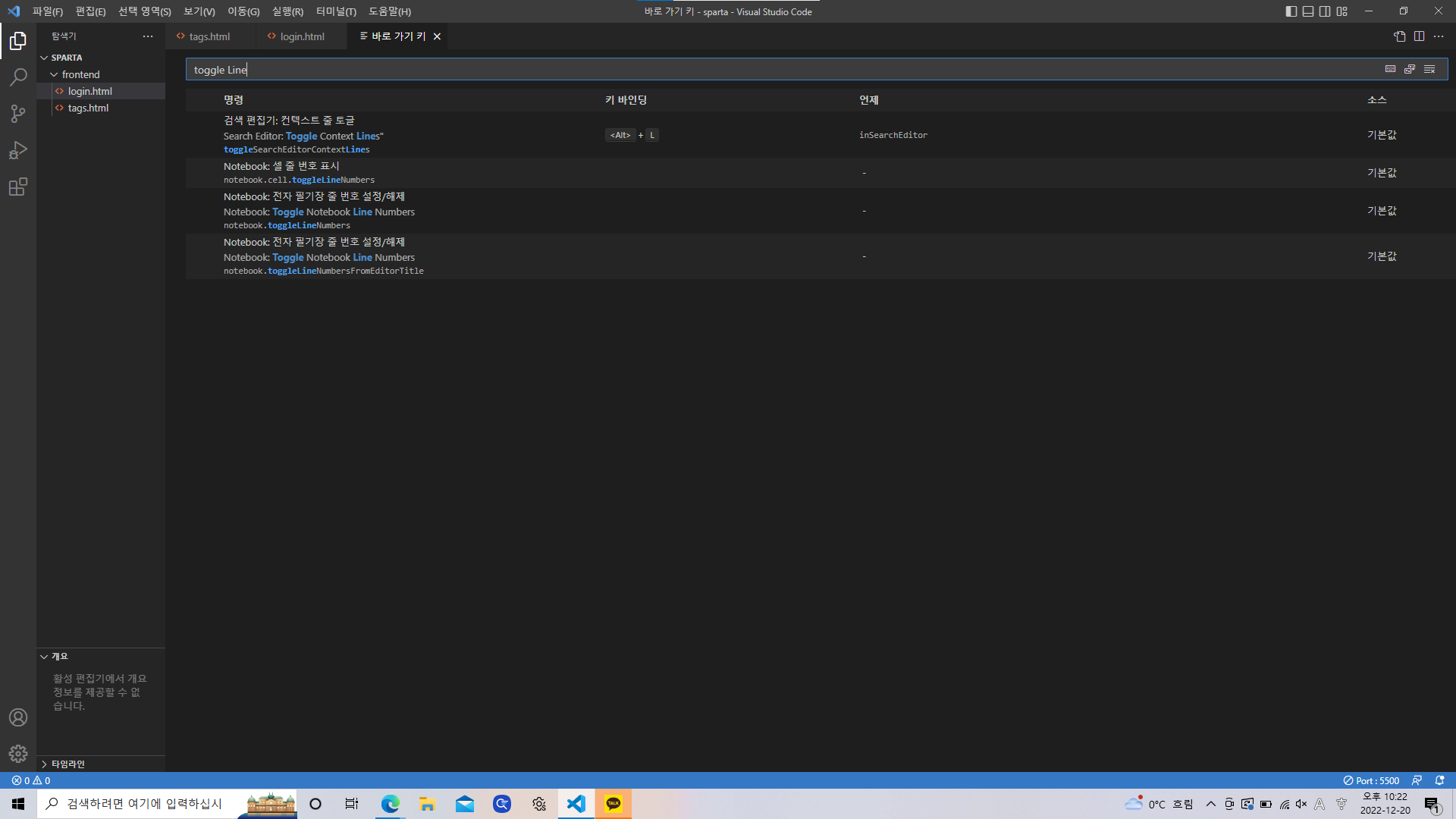Toggle the bottom panel layout
This screenshot has height=819, width=1456.
(x=1308, y=11)
